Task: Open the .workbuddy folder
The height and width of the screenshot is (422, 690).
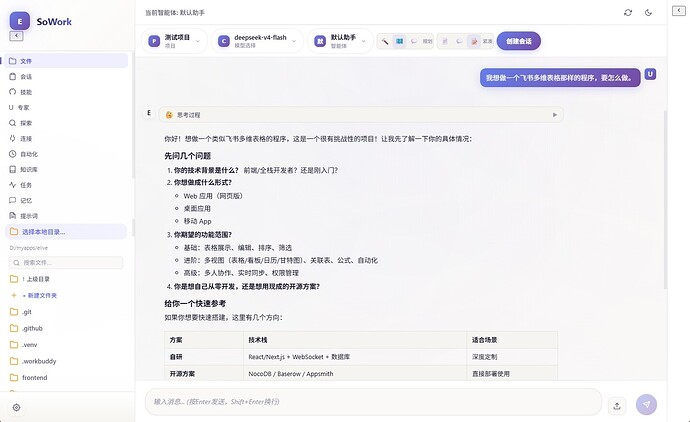Action: tap(66, 361)
